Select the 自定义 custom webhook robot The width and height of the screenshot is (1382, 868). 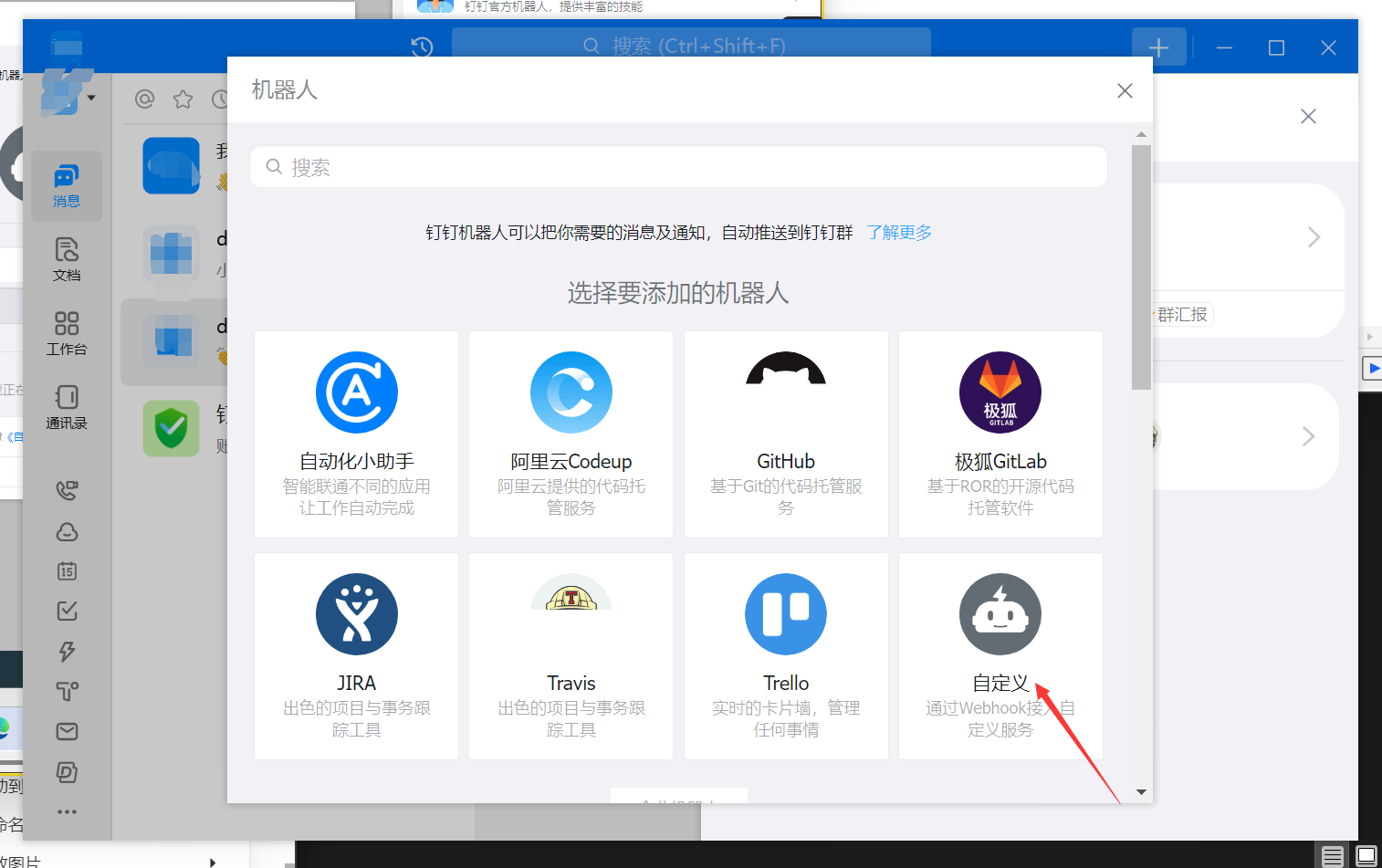(x=1000, y=656)
